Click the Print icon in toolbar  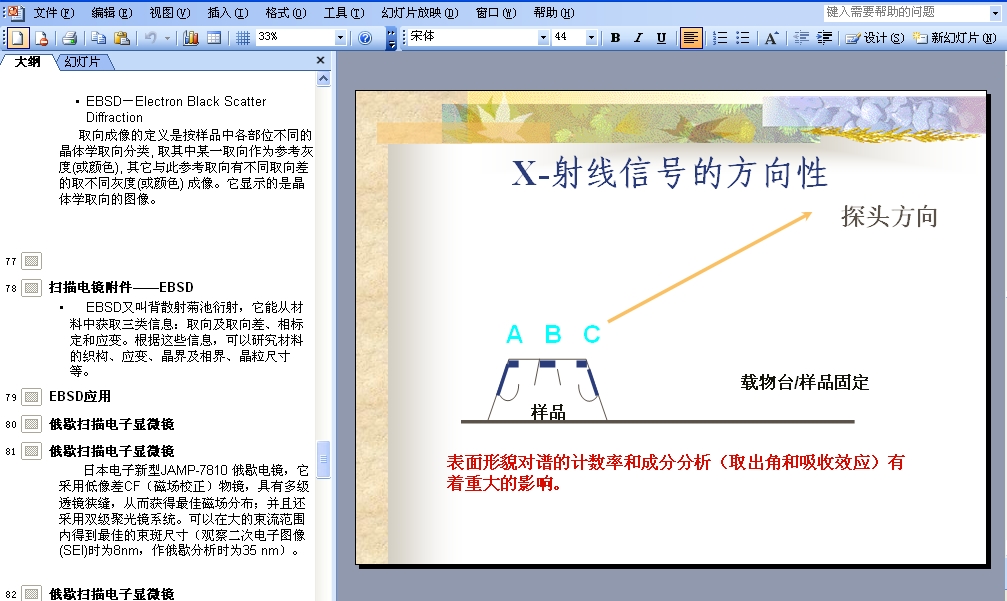point(69,39)
